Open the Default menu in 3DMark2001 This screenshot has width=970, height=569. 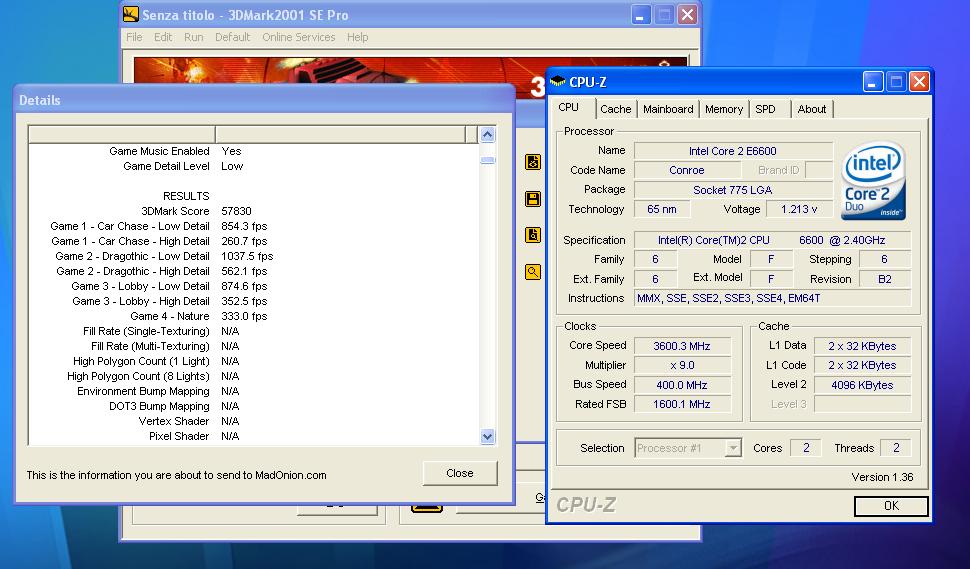point(233,37)
